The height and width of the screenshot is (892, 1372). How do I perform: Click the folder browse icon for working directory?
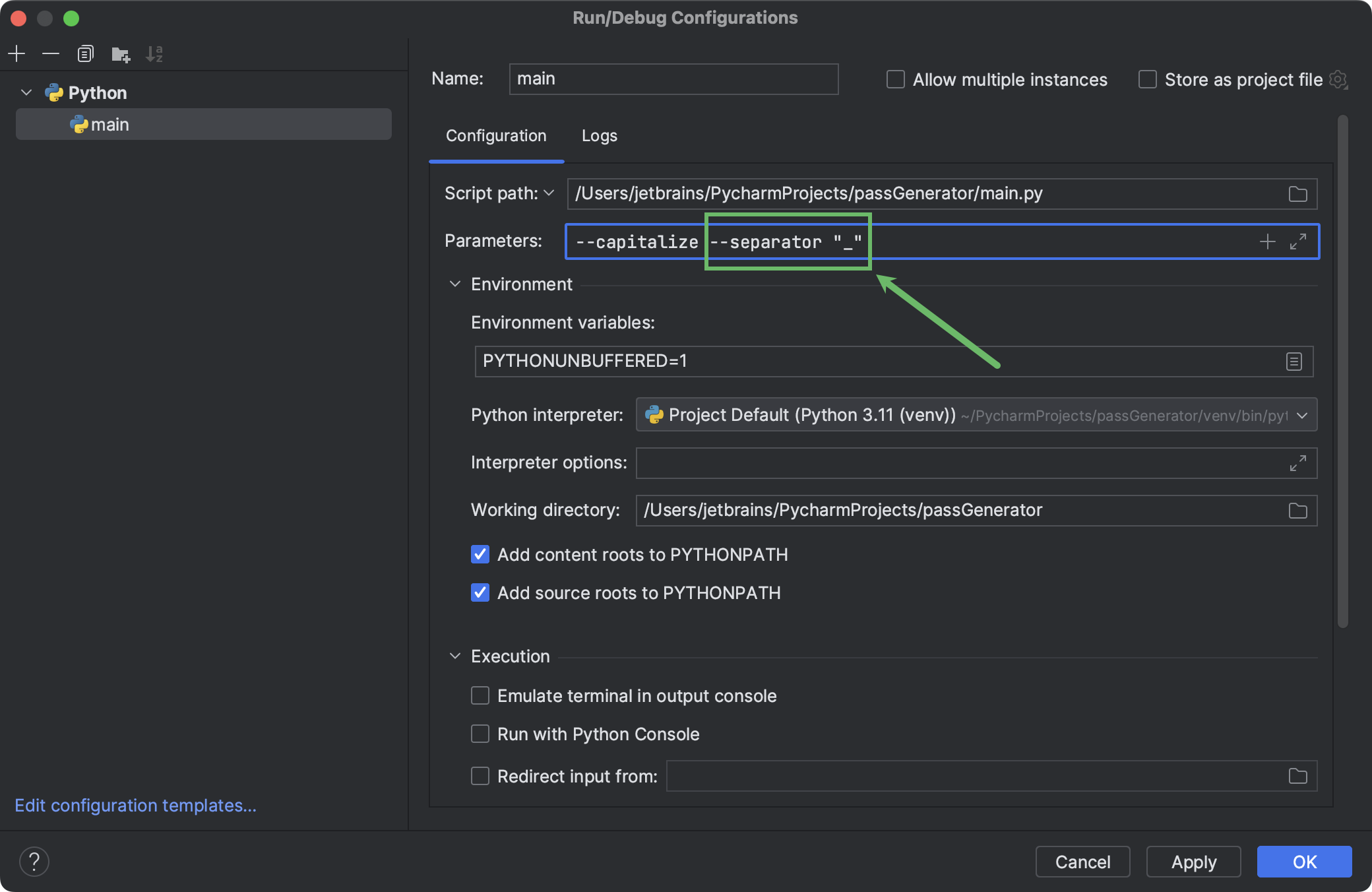point(1298,511)
